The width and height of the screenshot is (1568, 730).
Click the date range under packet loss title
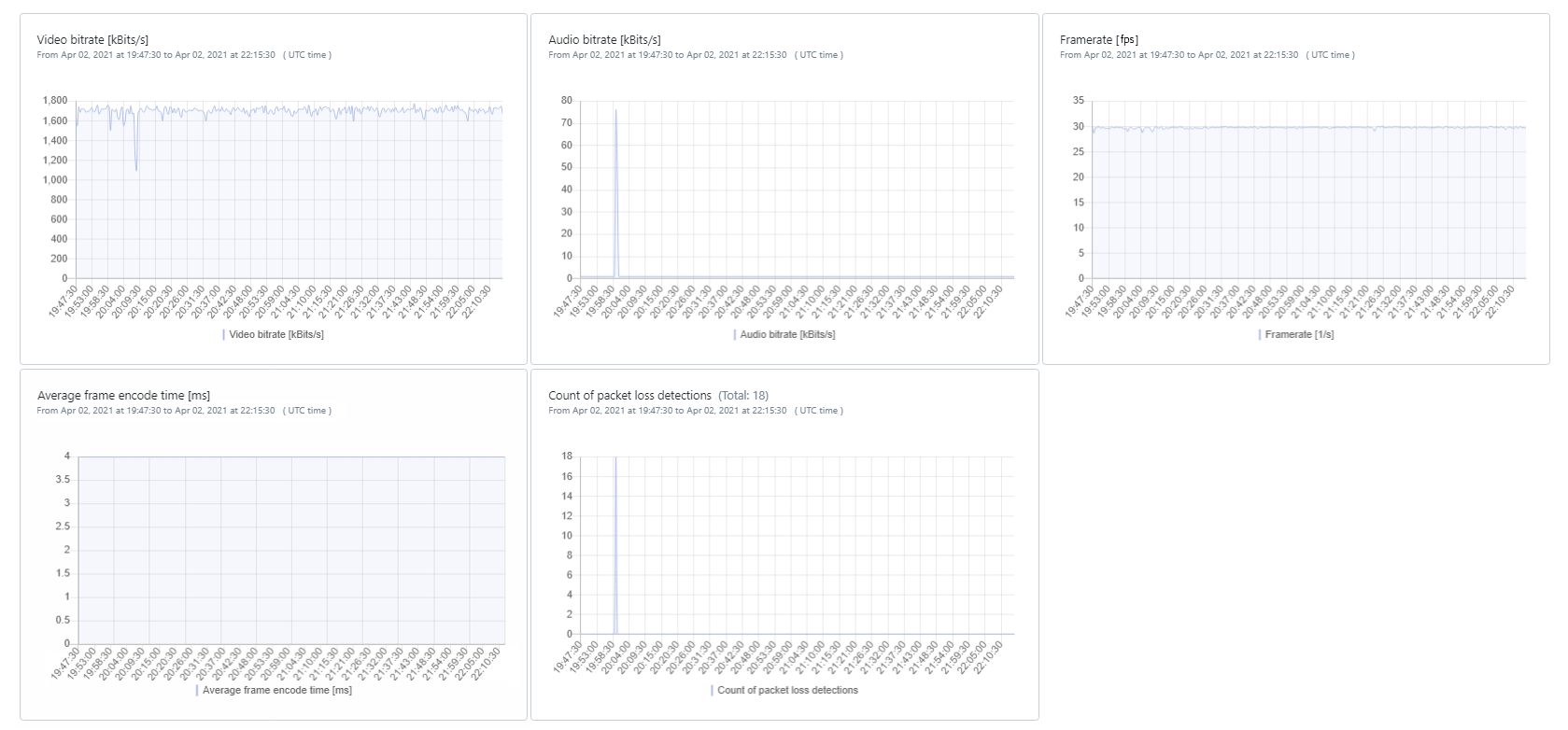pos(696,411)
